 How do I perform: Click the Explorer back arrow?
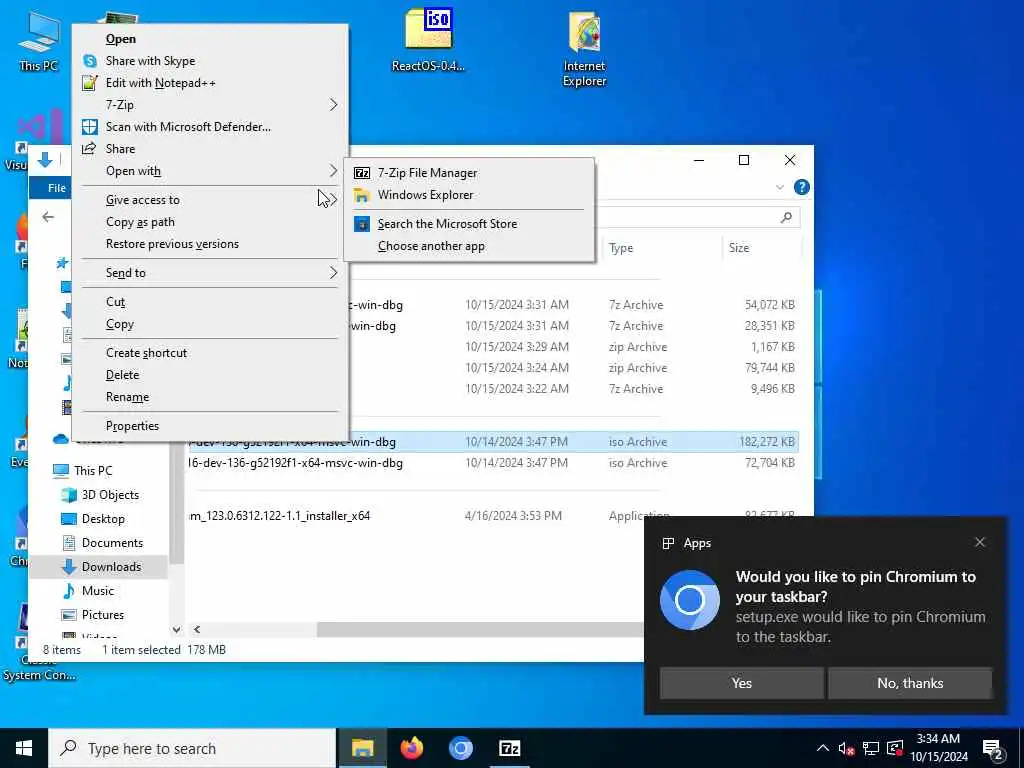pyautogui.click(x=48, y=217)
